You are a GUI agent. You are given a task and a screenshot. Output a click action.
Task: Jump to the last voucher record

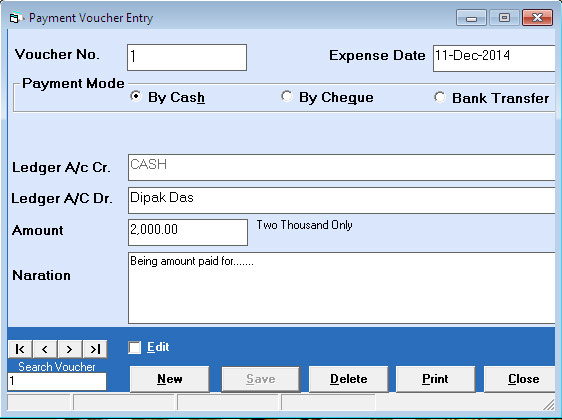[x=95, y=349]
